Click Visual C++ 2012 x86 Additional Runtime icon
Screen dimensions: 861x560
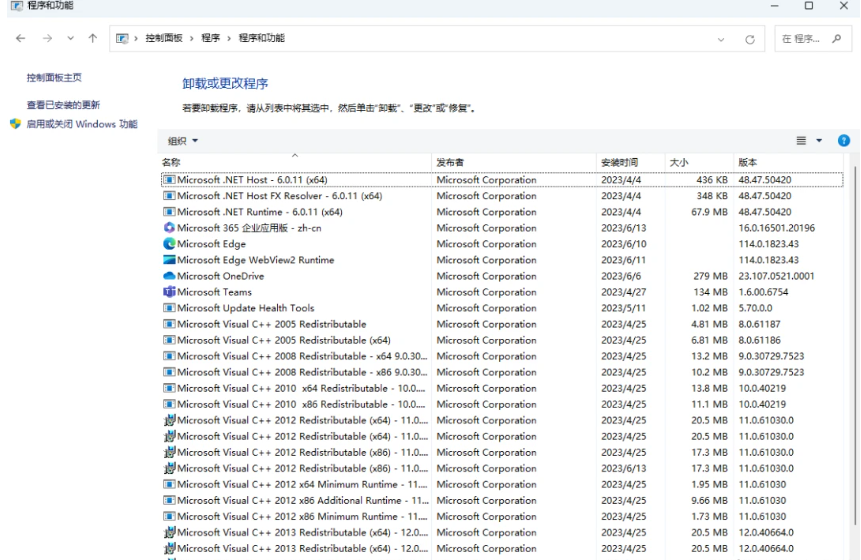point(169,500)
